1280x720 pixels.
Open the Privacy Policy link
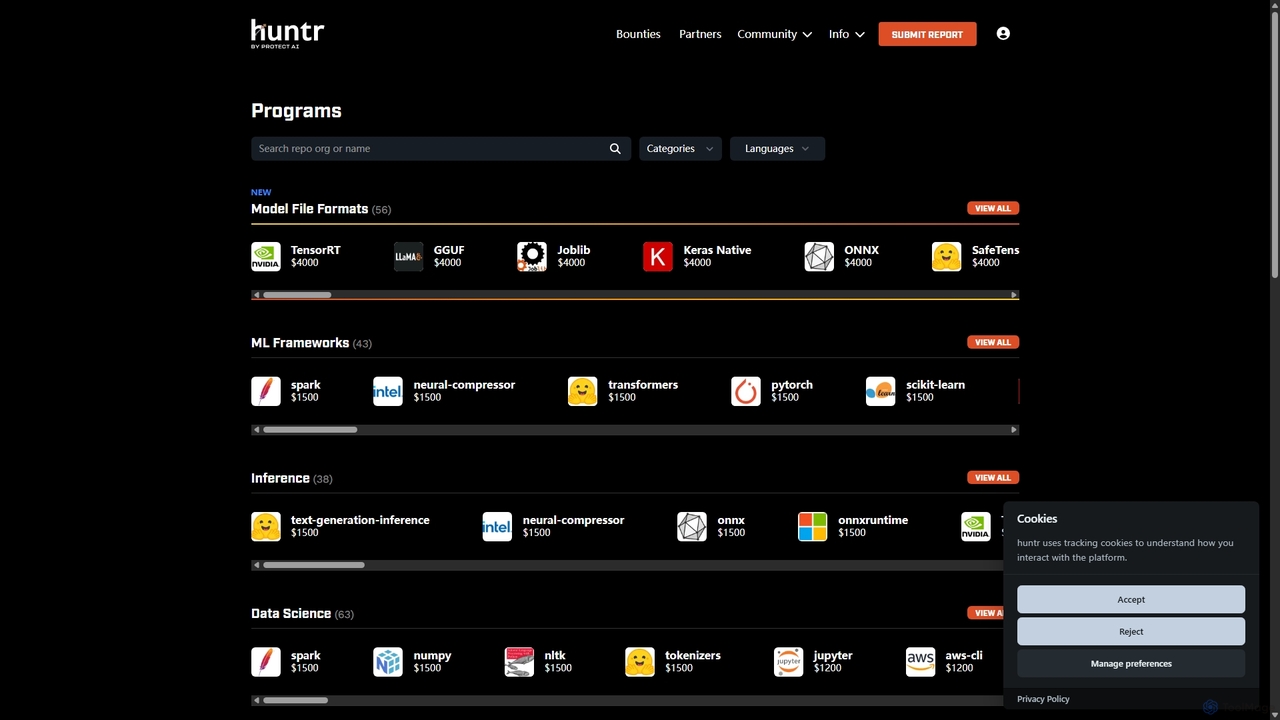click(1043, 699)
